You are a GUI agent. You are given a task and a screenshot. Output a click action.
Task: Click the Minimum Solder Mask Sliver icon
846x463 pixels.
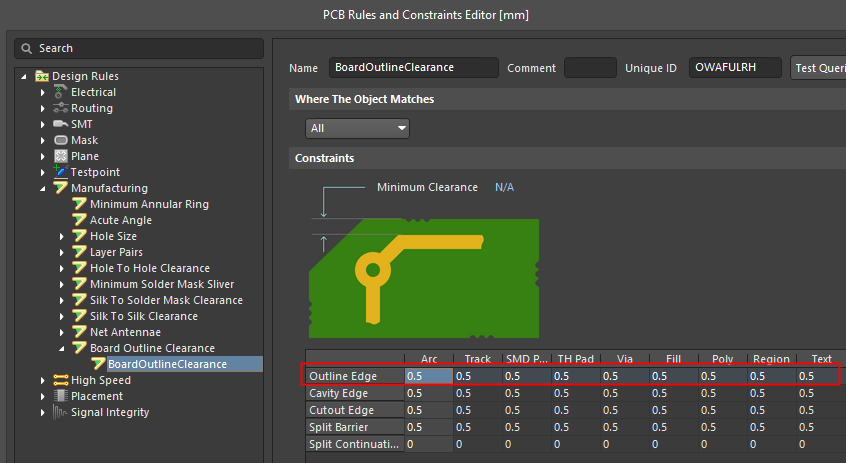click(80, 284)
